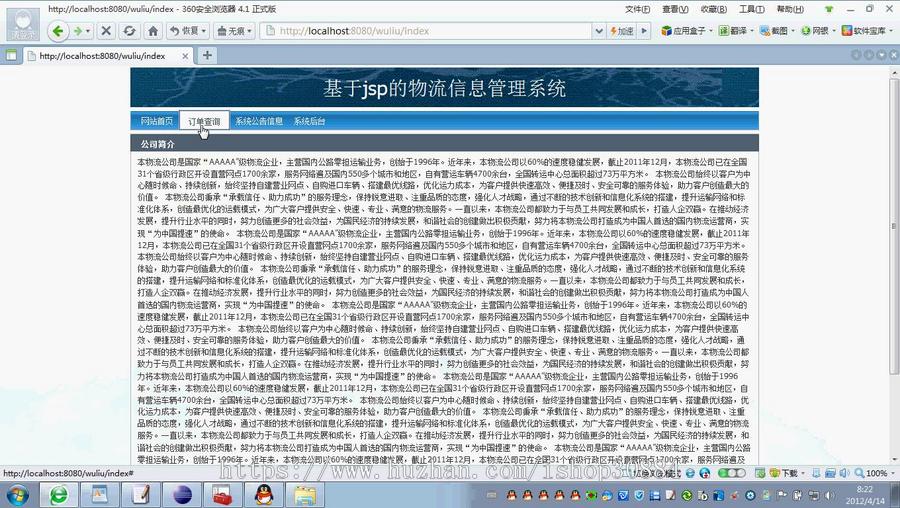The width and height of the screenshot is (900, 508).
Task: Click the page scroll down arrow
Action: [894, 460]
